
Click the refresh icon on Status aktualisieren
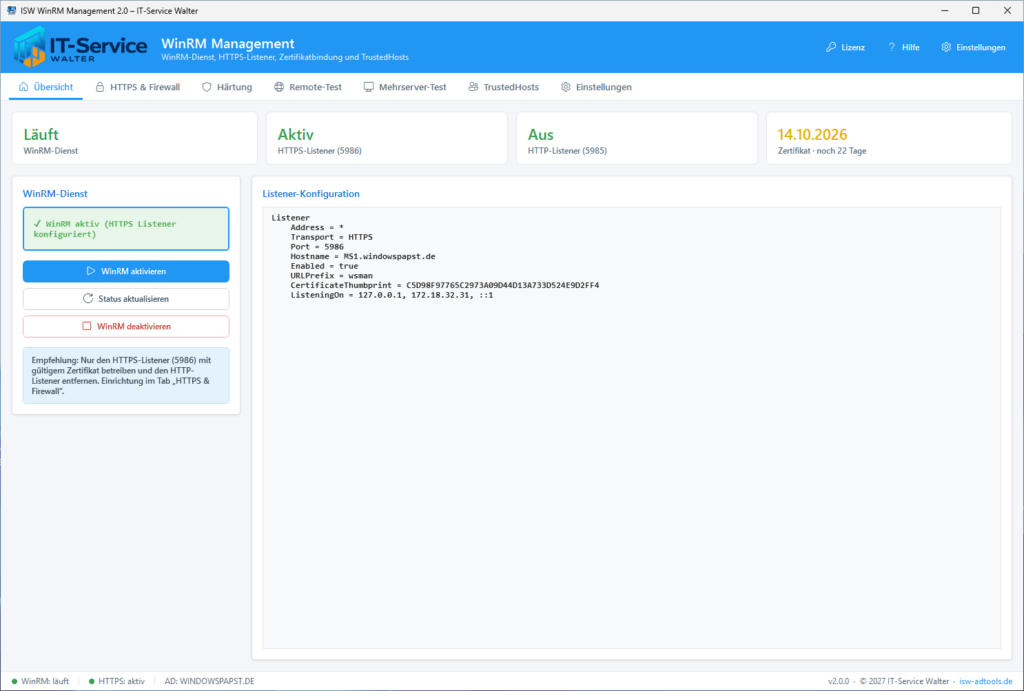point(88,298)
